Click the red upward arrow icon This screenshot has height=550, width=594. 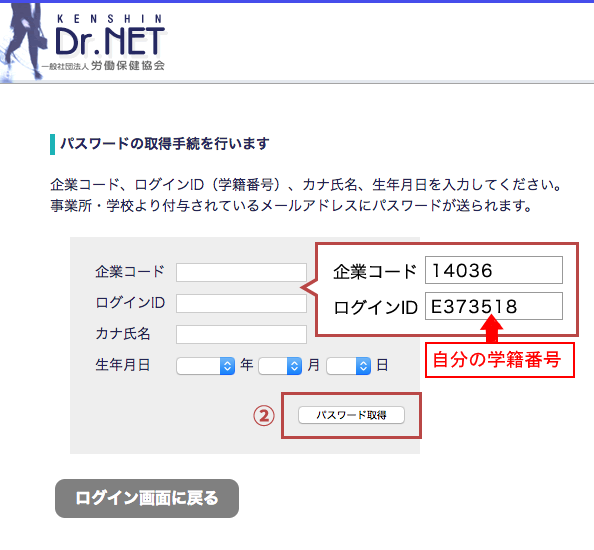491,329
